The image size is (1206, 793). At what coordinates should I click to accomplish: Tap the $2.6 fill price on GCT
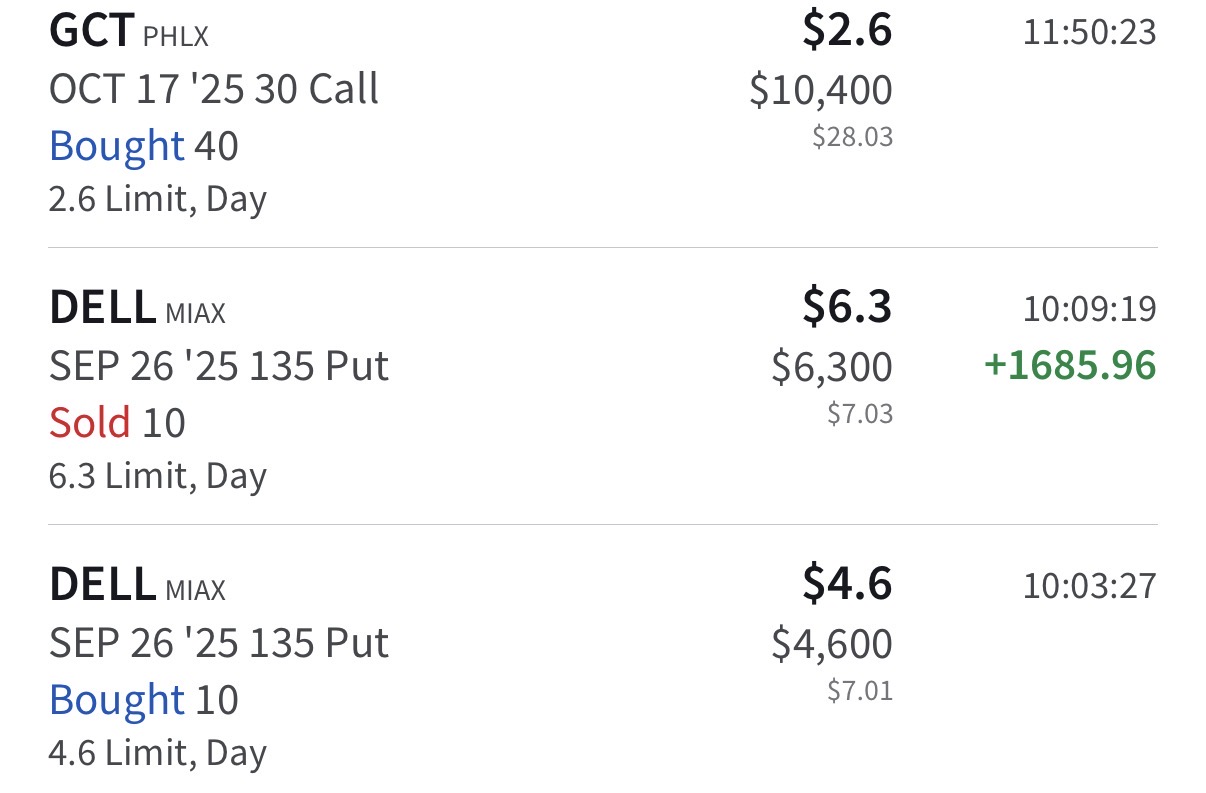tap(847, 31)
